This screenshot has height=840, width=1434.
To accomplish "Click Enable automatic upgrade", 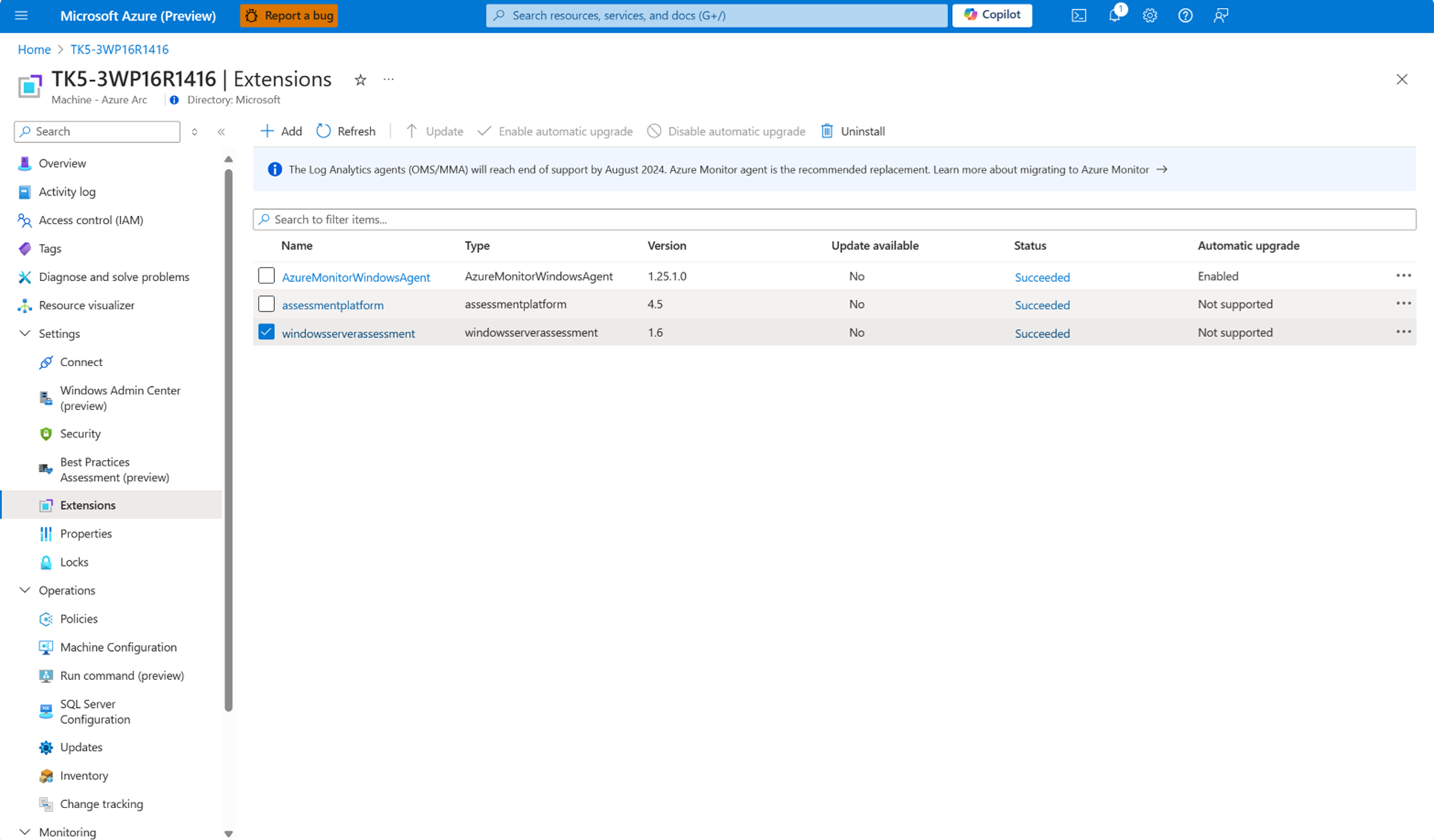I will [555, 131].
